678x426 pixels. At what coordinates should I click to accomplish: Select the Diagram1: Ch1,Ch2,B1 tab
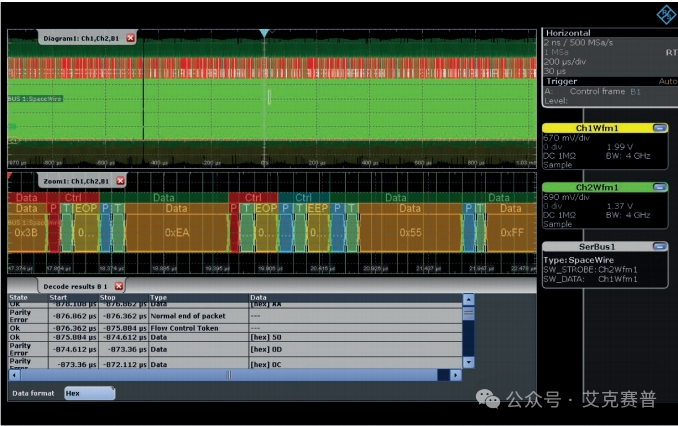point(82,38)
